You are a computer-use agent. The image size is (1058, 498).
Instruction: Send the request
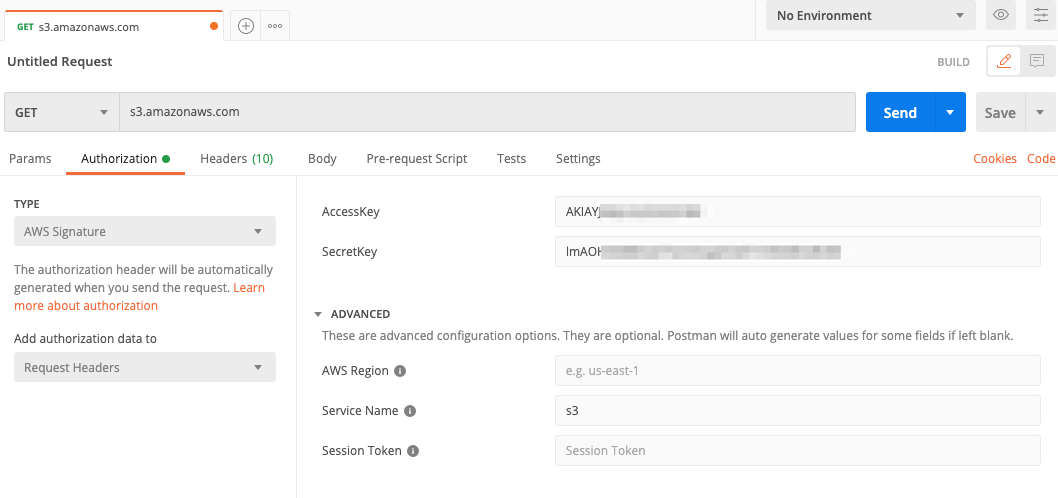click(900, 112)
